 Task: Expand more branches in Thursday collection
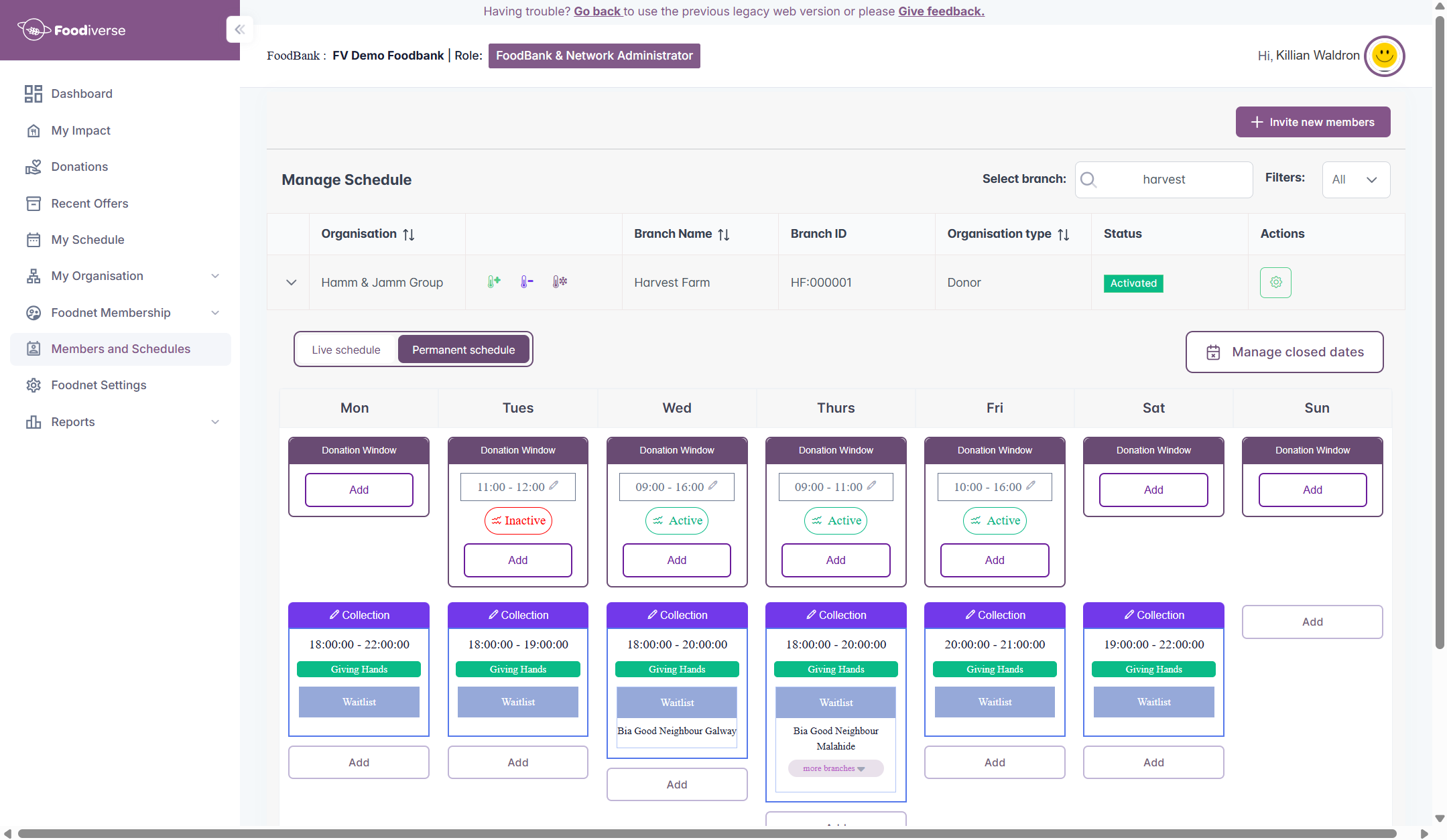(x=834, y=768)
